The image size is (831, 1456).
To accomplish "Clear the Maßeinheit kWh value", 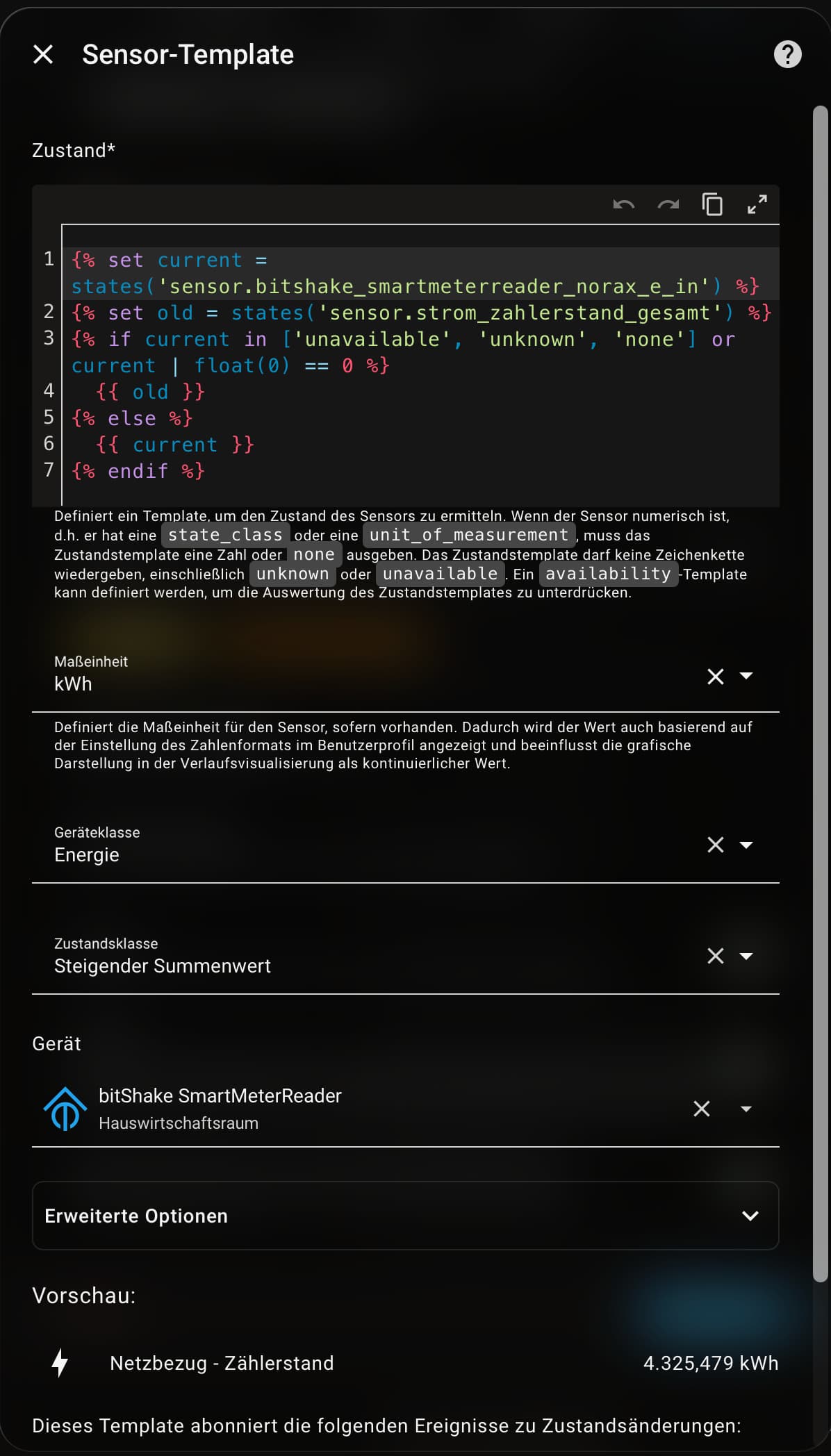I will [716, 676].
